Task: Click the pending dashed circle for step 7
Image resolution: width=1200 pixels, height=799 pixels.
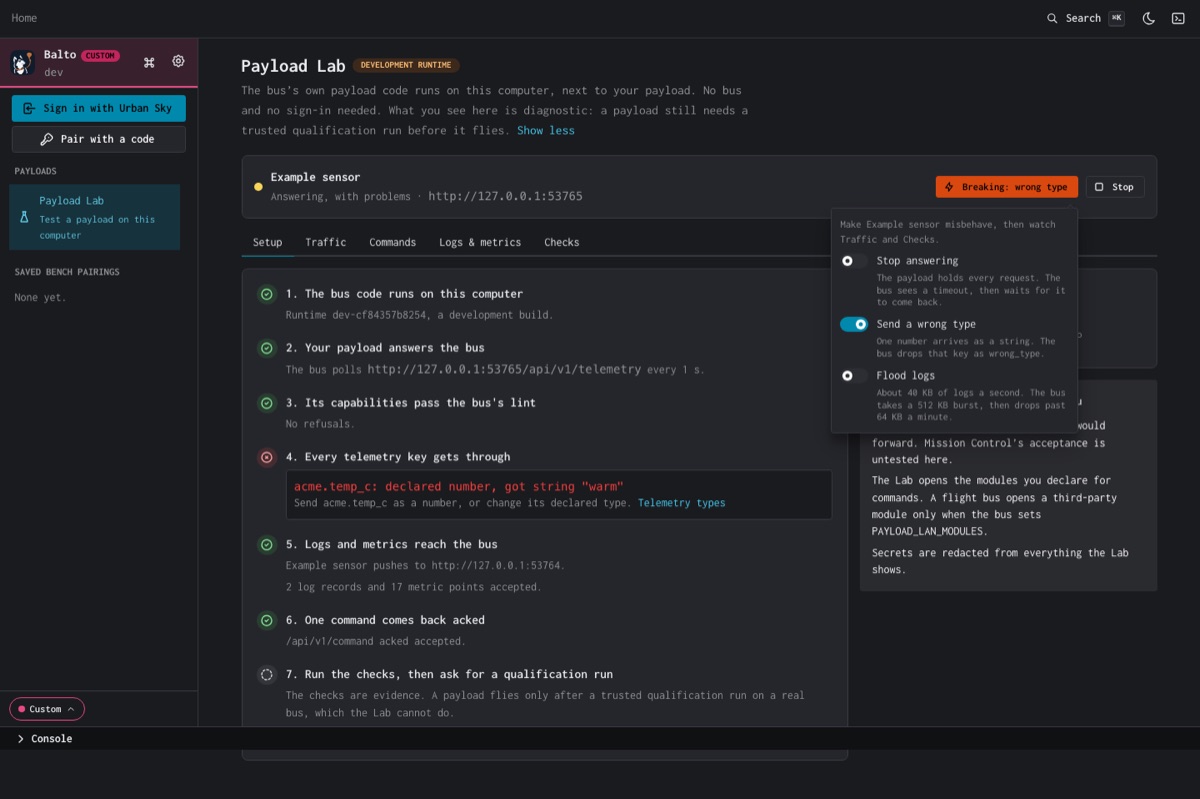Action: (x=267, y=674)
